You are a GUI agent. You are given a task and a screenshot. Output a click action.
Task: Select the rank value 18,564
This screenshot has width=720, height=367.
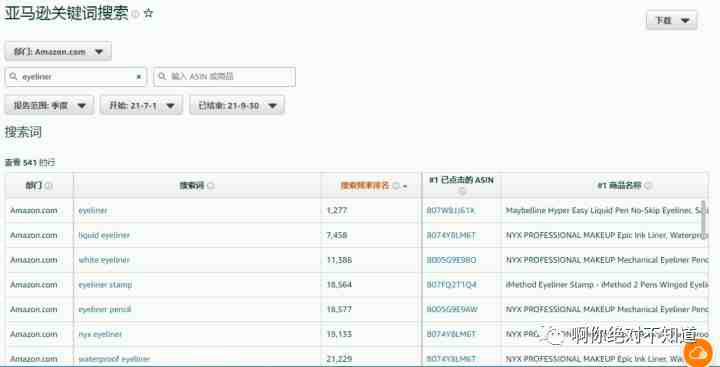click(339, 285)
